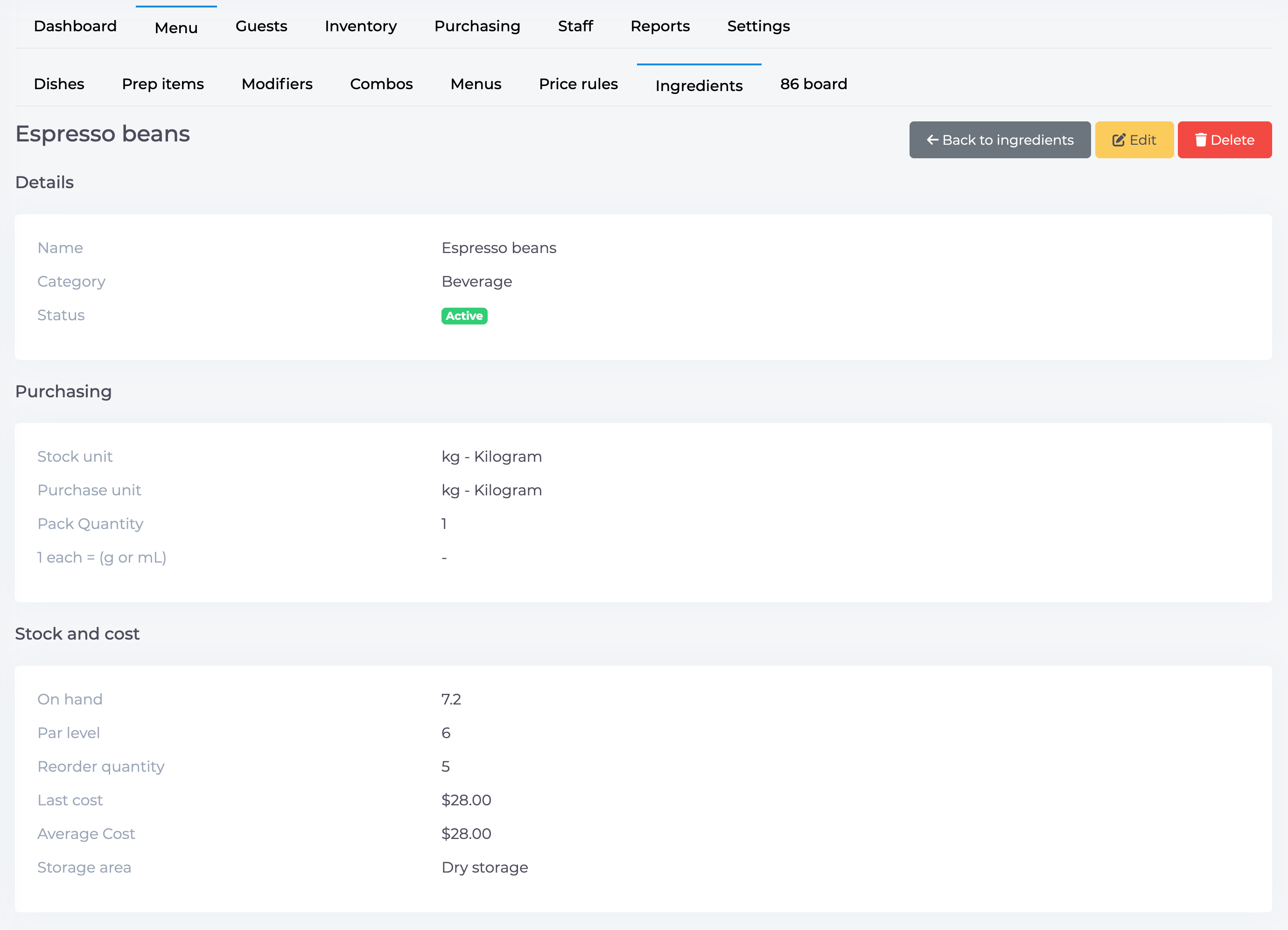Click the Last cost value $28.00
Image resolution: width=1288 pixels, height=930 pixels.
pyautogui.click(x=466, y=800)
